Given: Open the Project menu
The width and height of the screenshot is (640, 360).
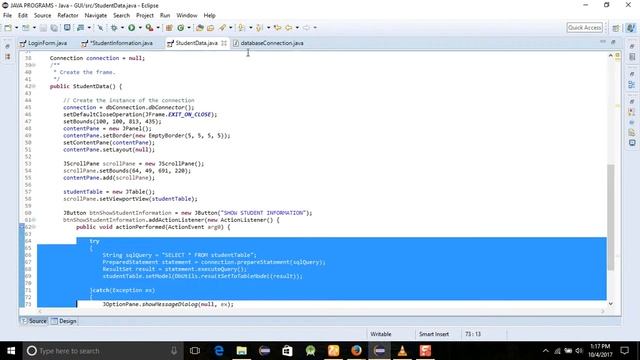Looking at the screenshot, I should (x=144, y=16).
